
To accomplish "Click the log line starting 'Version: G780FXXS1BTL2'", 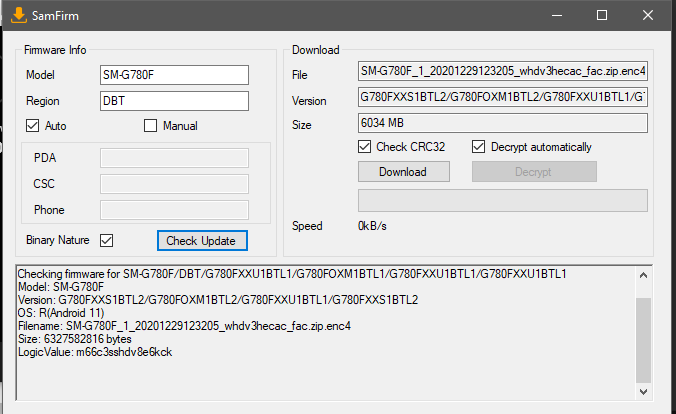I will 218,300.
